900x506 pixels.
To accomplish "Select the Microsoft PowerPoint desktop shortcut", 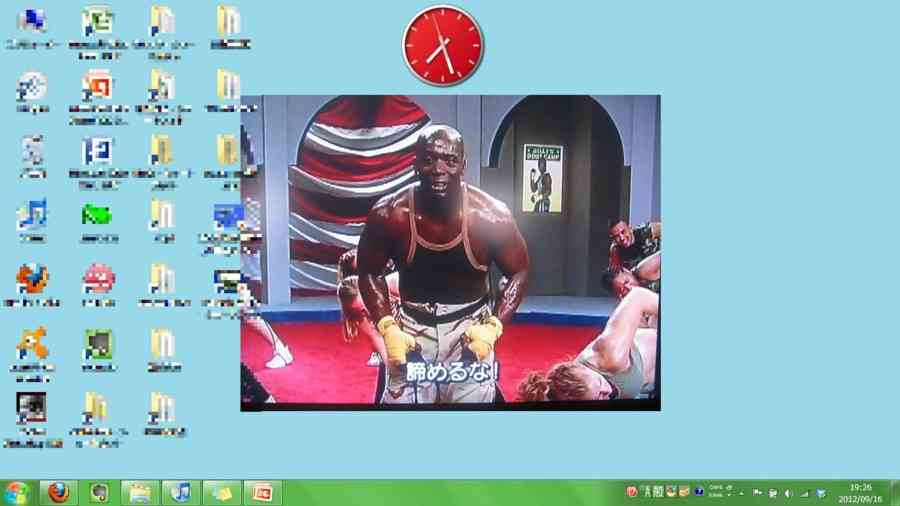I will [x=97, y=87].
